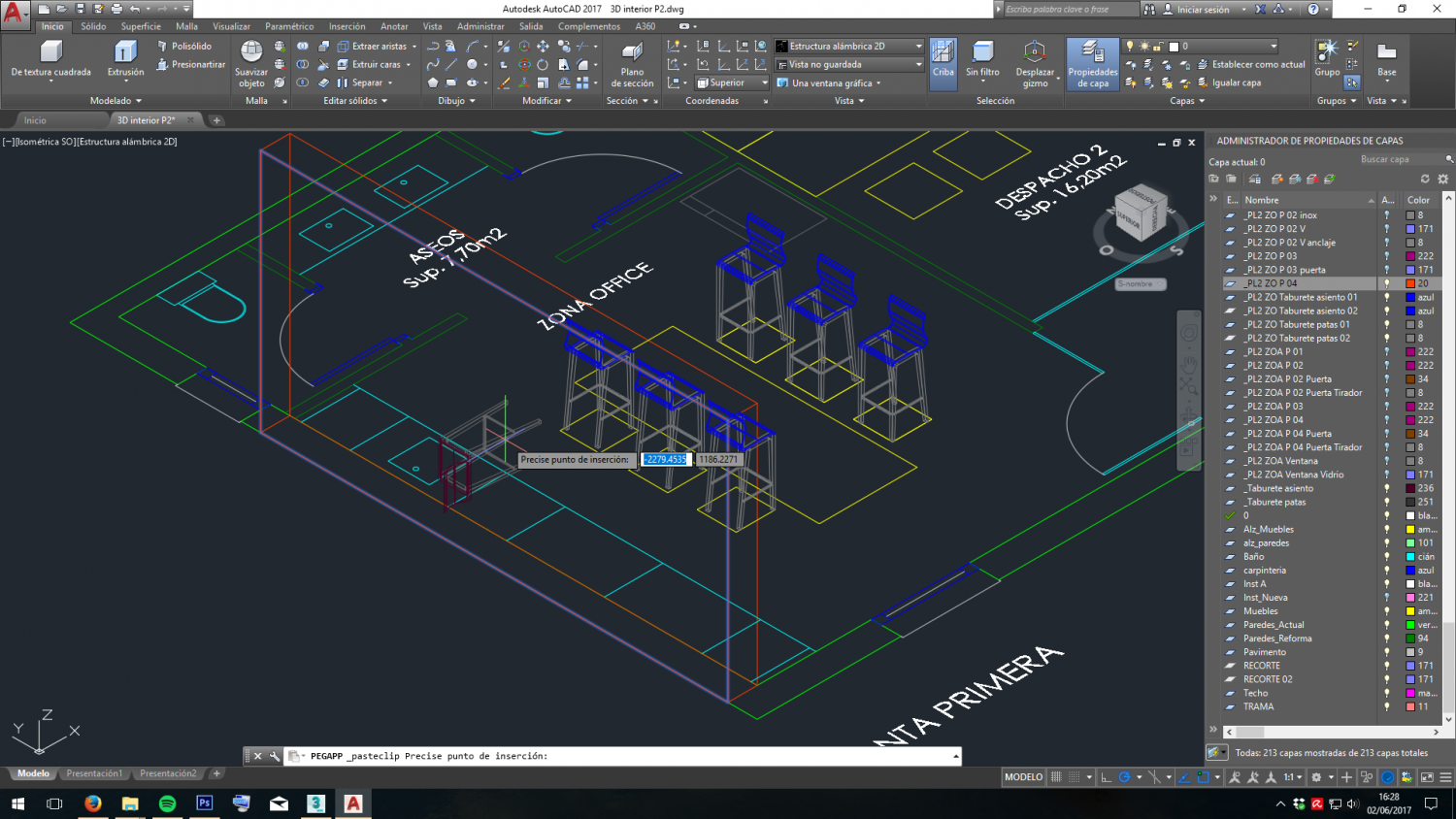The width and height of the screenshot is (1456, 819).
Task: Expand the Editar sólidos panel
Action: click(355, 100)
